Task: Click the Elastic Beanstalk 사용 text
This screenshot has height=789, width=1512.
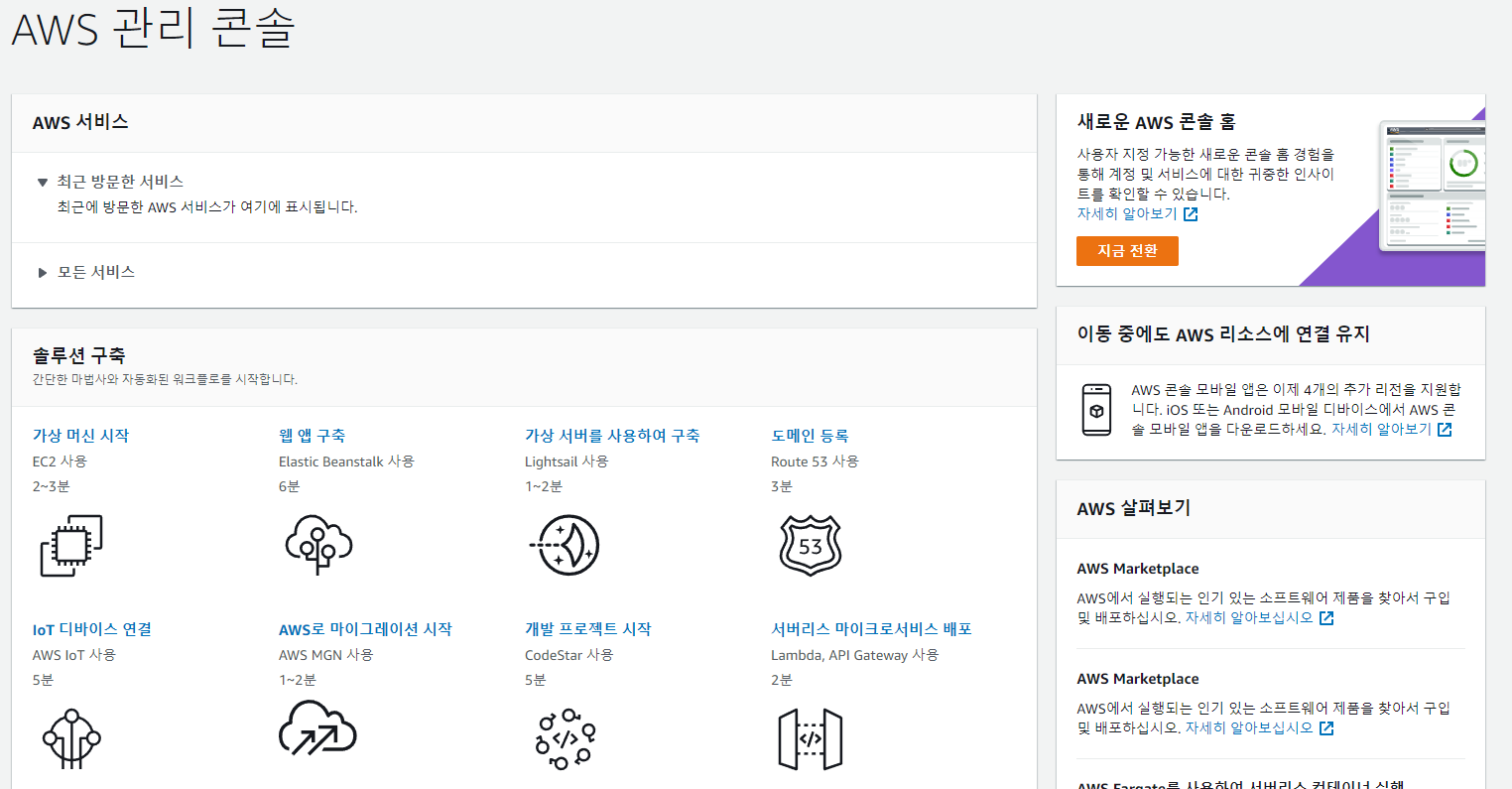Action: coord(346,461)
